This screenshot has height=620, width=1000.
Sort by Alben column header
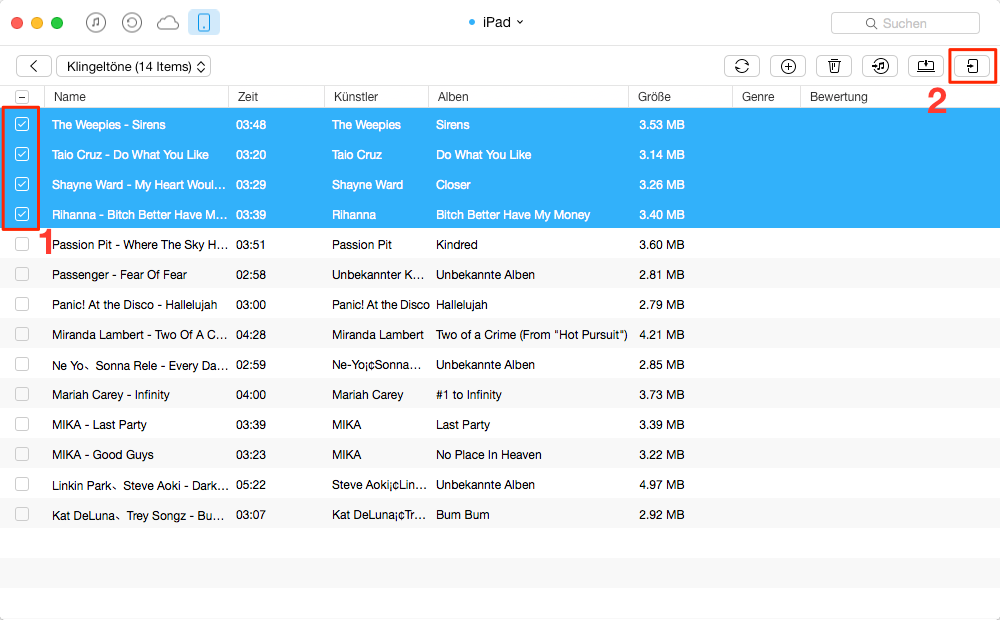[529, 97]
